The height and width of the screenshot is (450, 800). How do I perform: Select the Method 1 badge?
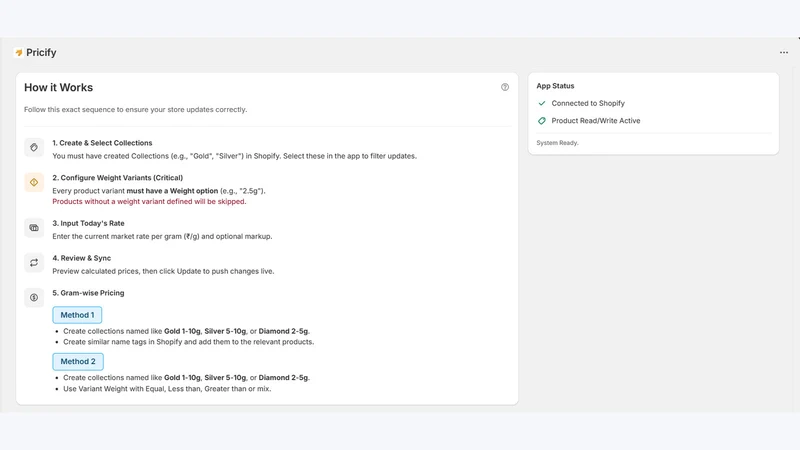77,315
